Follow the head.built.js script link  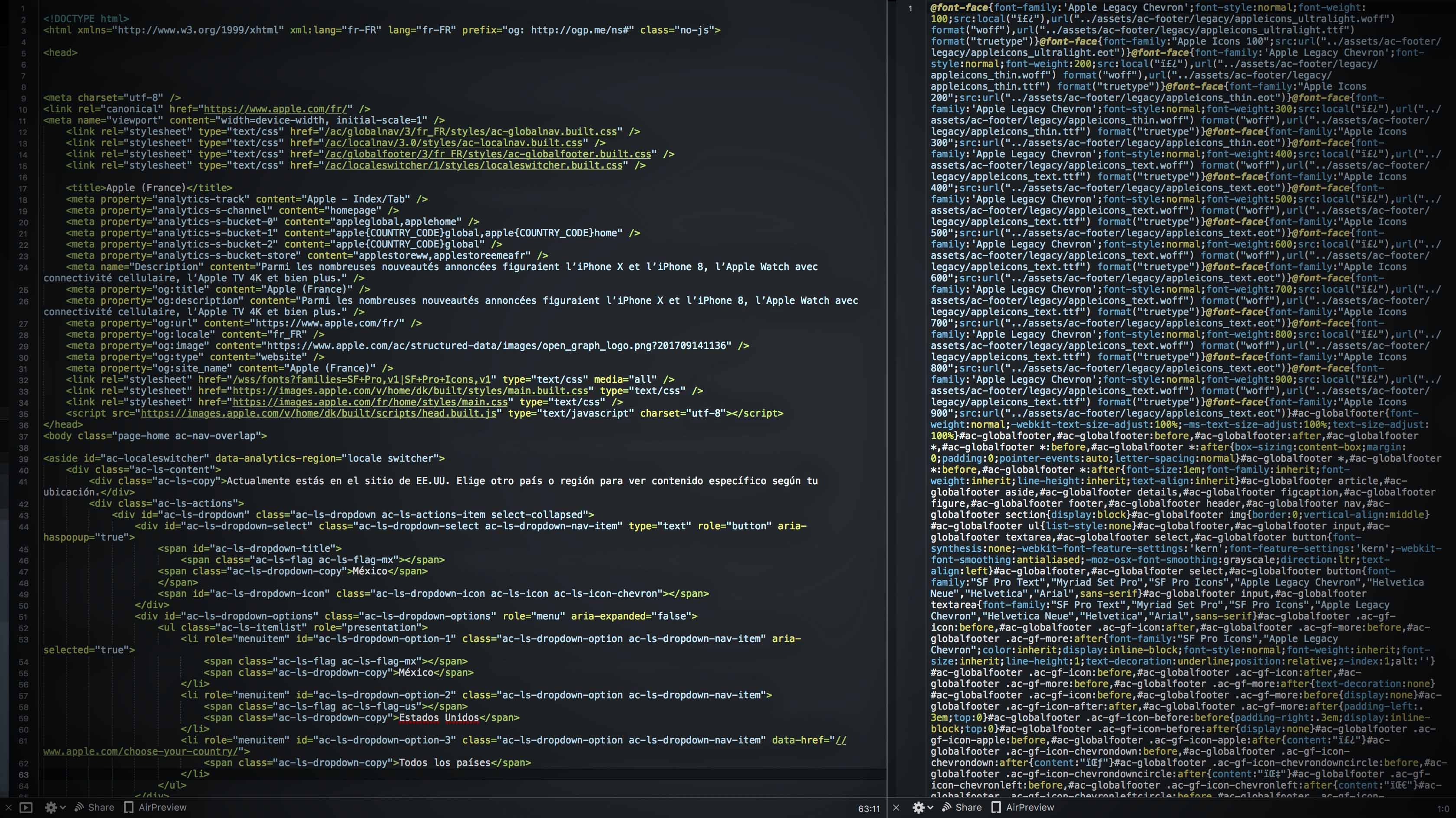[x=318, y=413]
